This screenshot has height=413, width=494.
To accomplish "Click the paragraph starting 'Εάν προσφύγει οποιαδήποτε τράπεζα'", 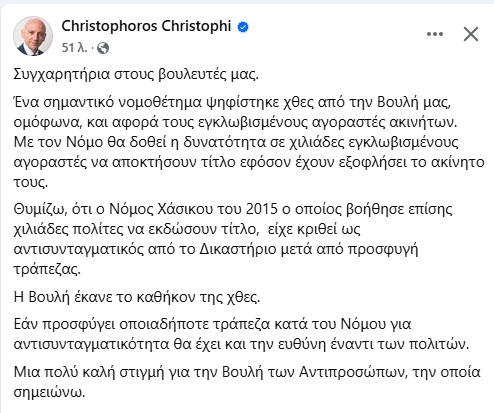I will click(x=241, y=334).
